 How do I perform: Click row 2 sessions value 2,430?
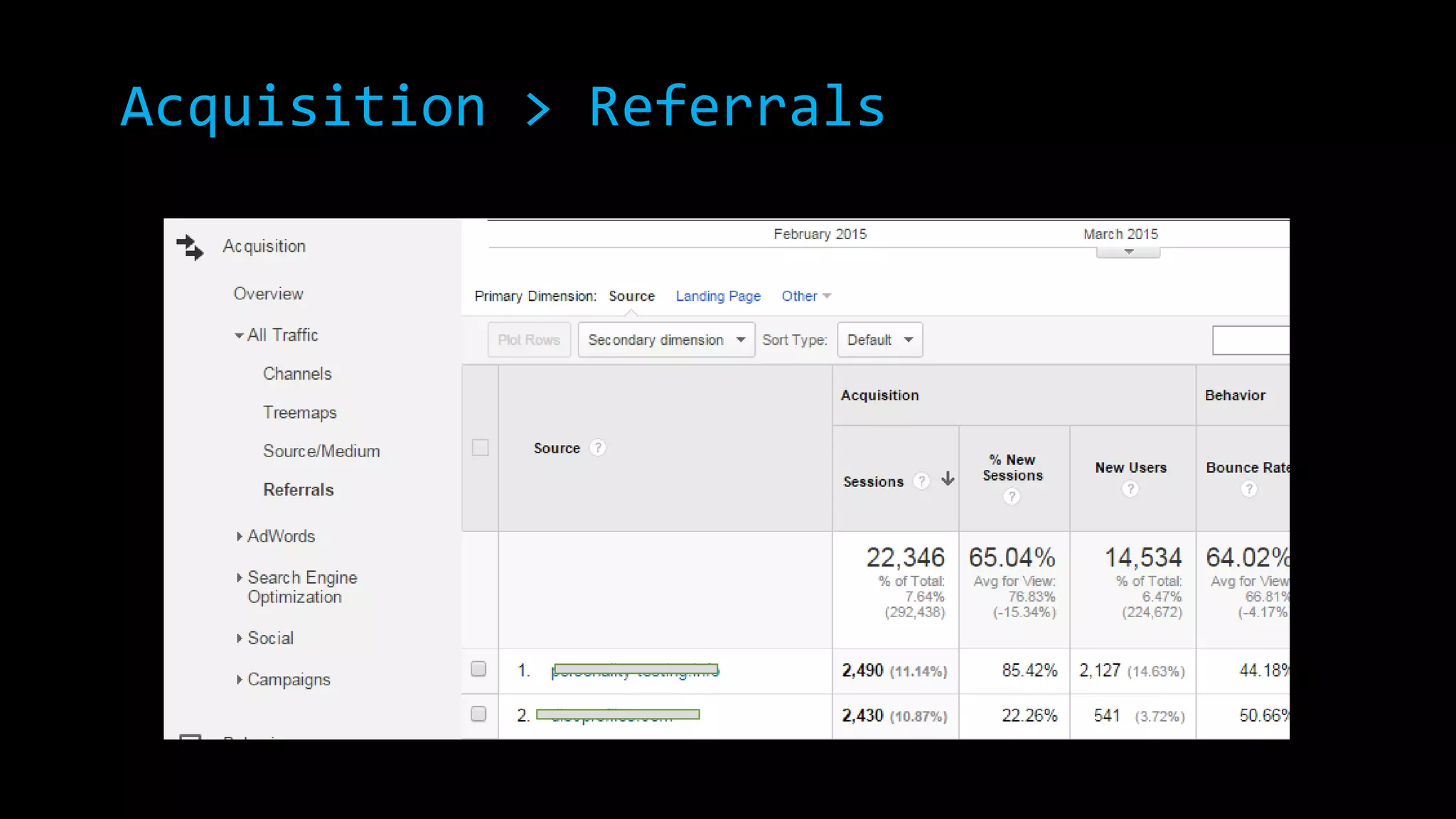(862, 715)
